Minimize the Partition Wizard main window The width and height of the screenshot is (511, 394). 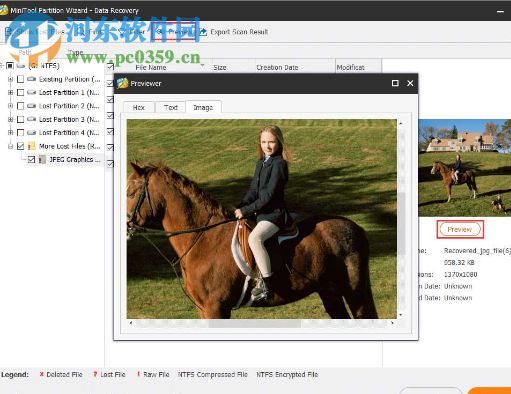[500, 11]
